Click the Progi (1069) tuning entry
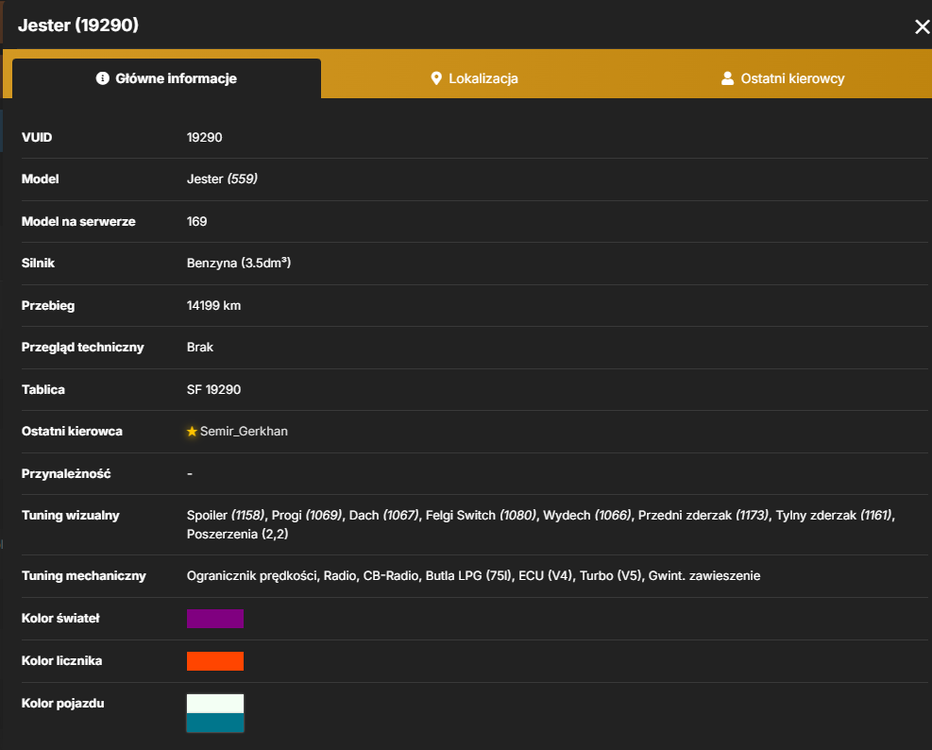 click(307, 515)
